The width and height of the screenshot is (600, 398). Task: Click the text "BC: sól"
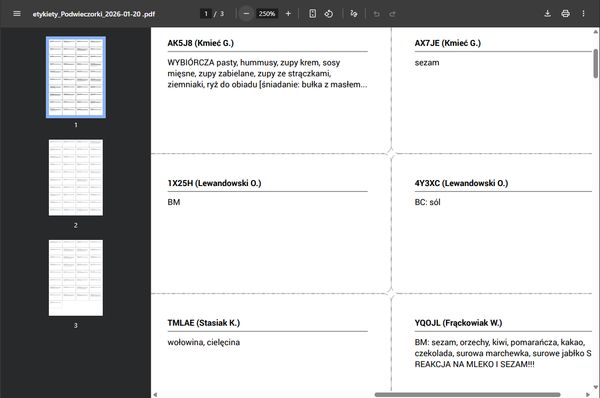pos(427,202)
